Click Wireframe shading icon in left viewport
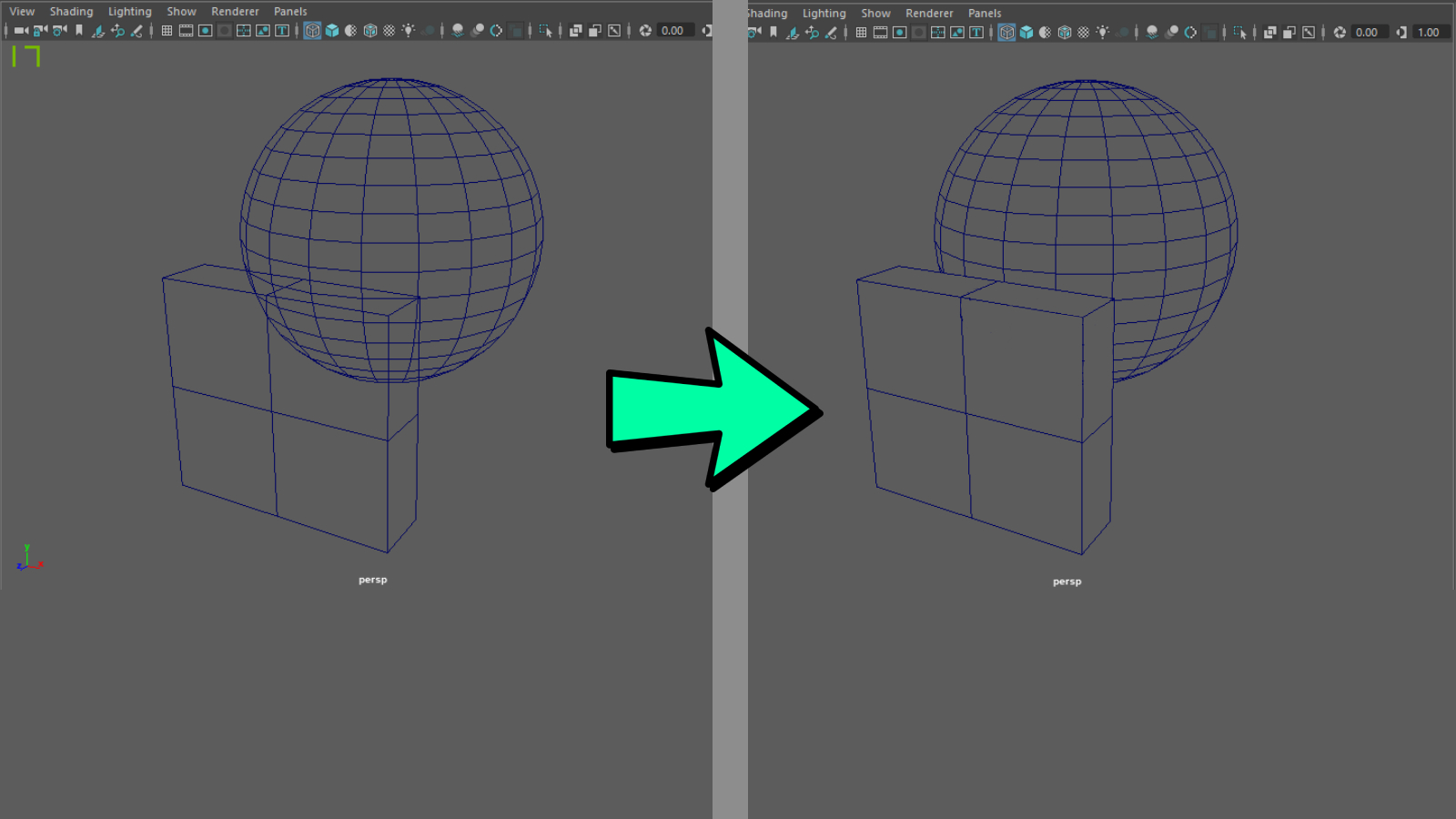Screen dimensions: 1456x819 pos(312,30)
